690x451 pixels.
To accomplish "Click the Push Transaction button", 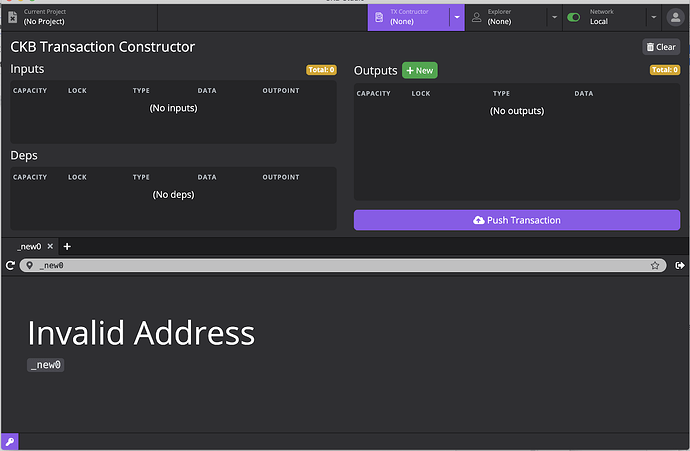I will (x=517, y=220).
